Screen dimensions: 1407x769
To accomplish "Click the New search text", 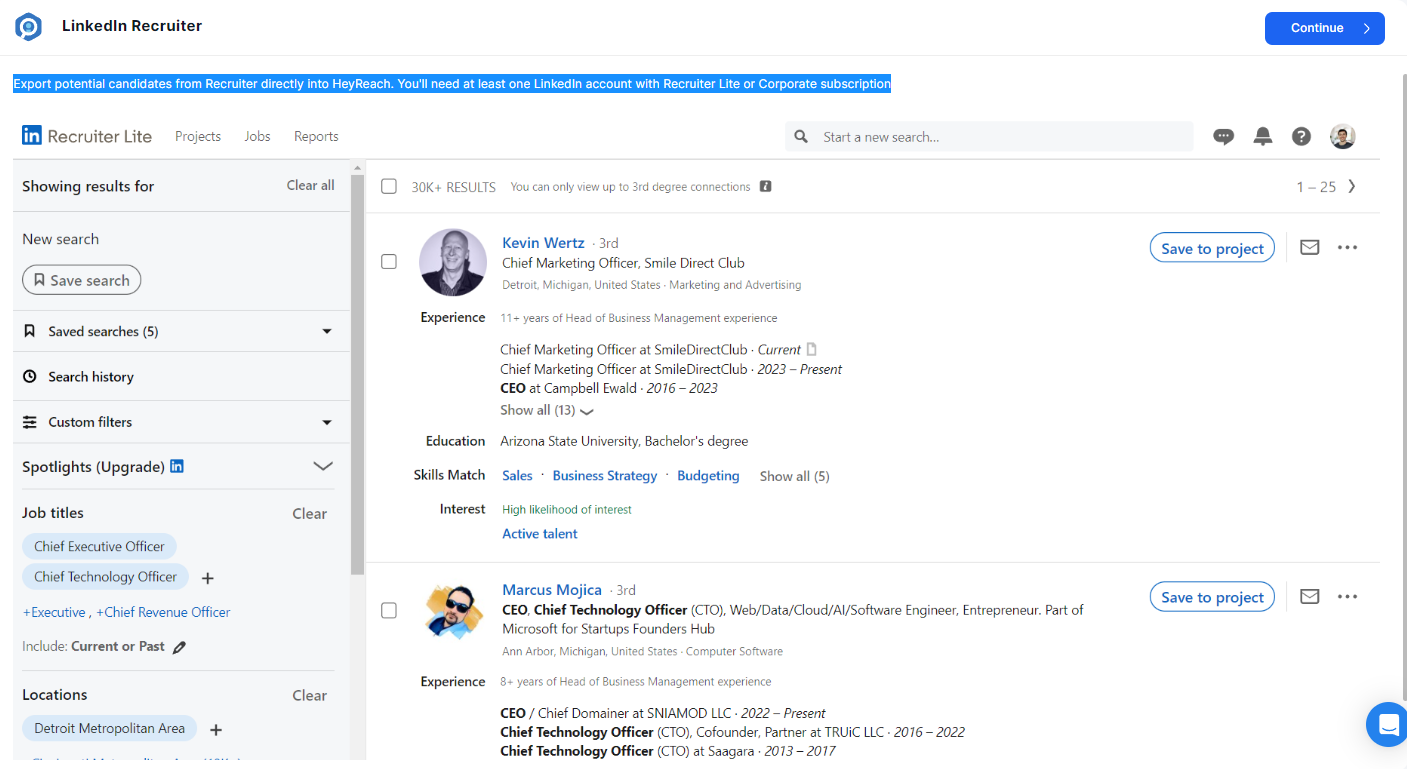I will (60, 239).
